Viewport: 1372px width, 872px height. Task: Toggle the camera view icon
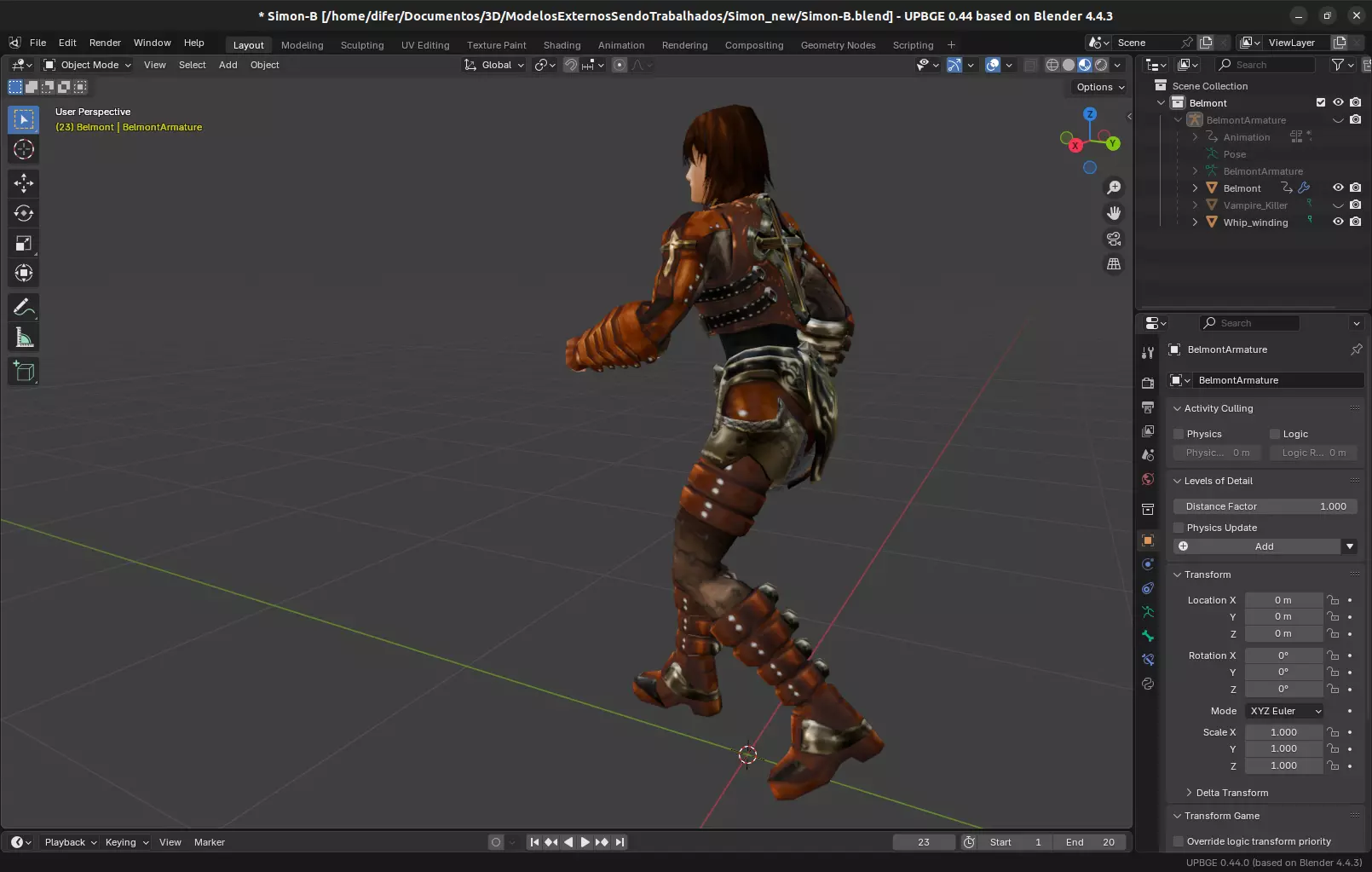tap(1113, 239)
